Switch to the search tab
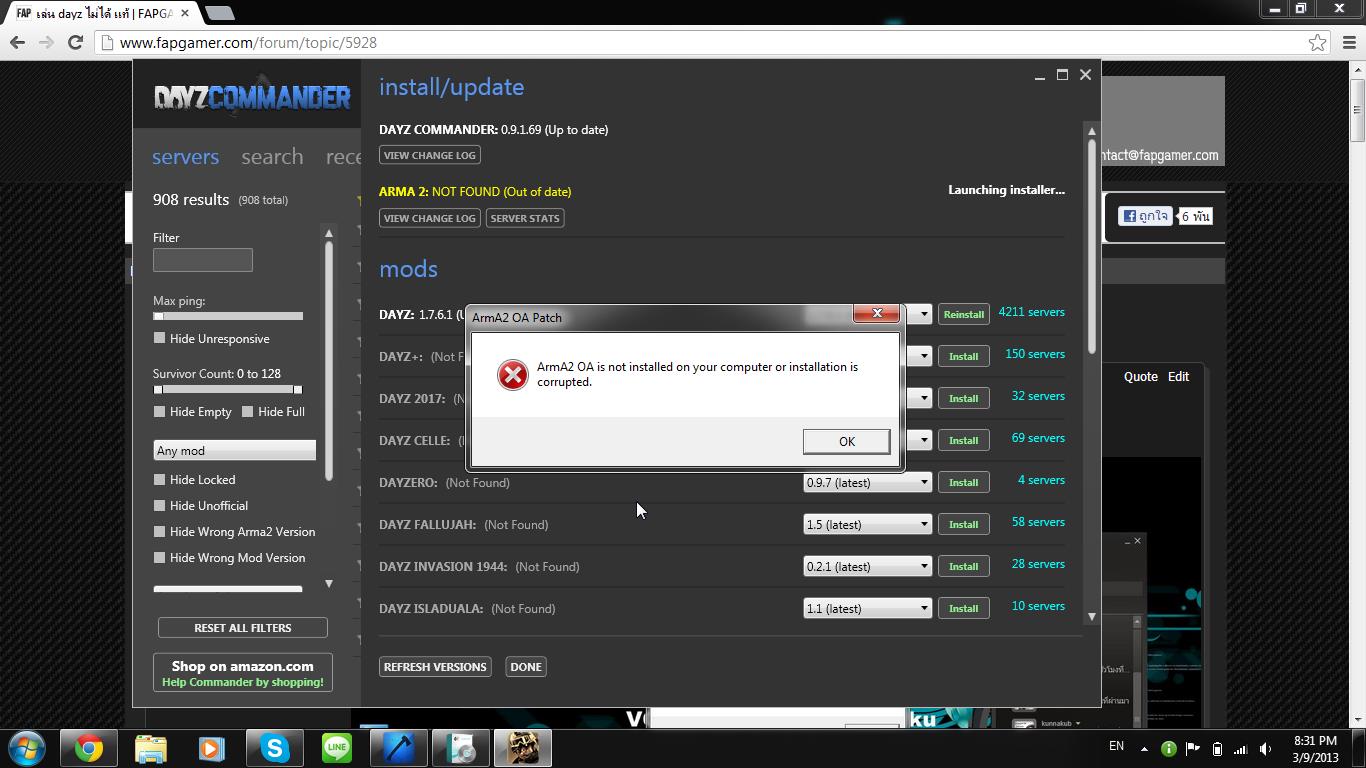 click(x=272, y=157)
